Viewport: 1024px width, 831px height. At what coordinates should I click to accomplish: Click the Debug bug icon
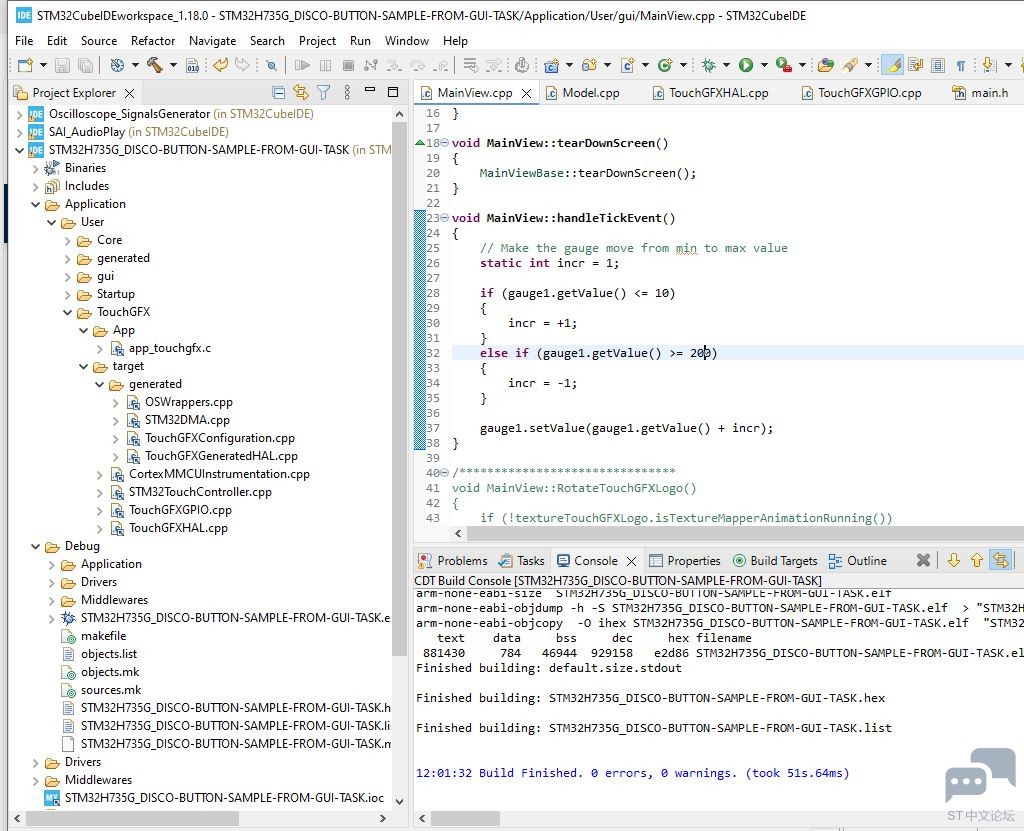708,65
